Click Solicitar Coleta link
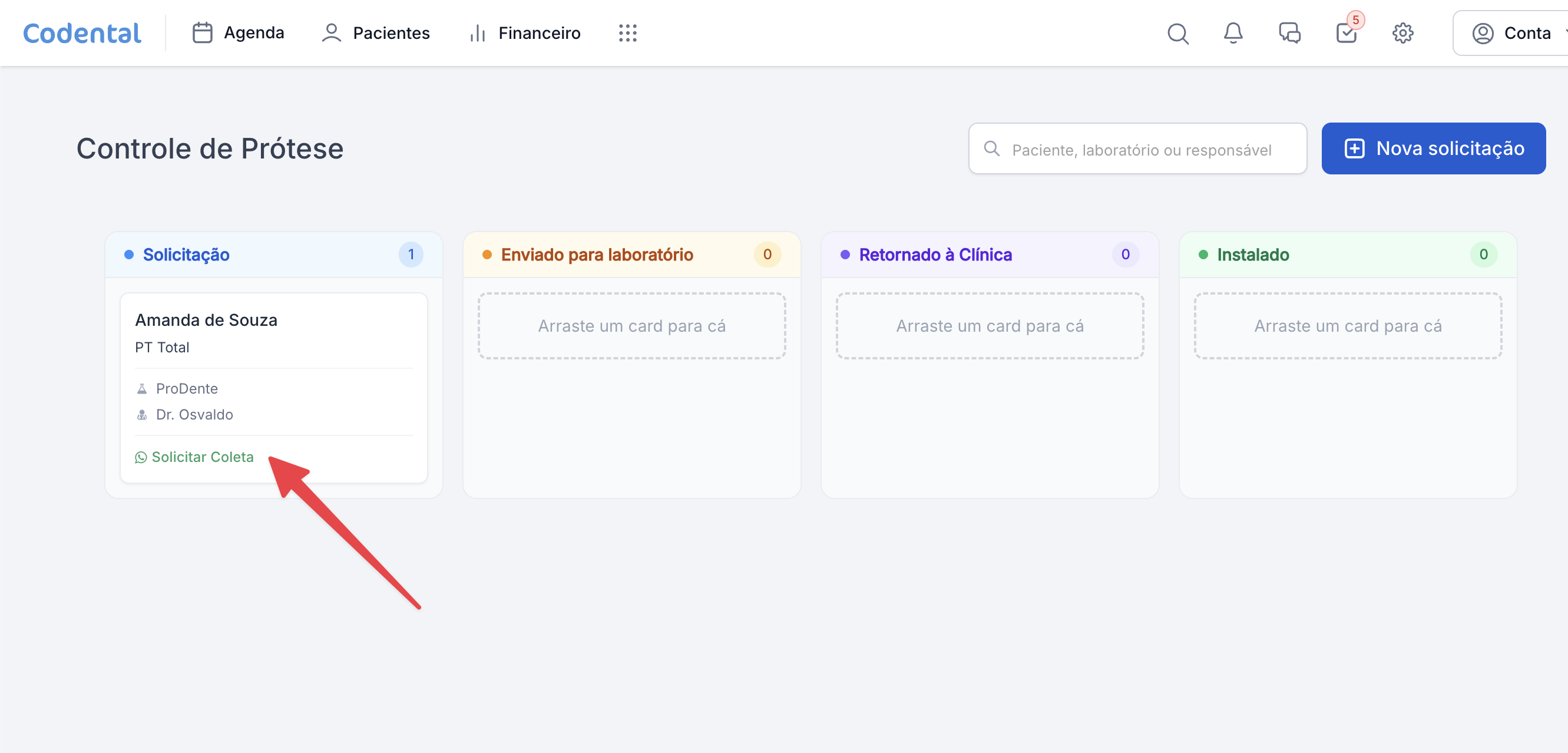The image size is (1568, 753). 202,457
